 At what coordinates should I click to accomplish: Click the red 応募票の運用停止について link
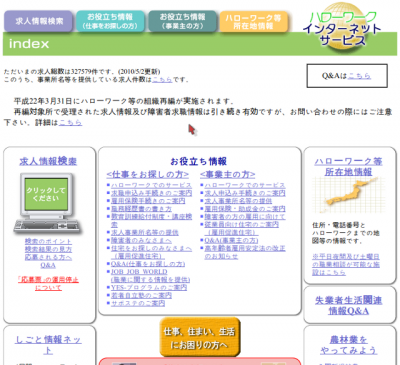point(48,283)
